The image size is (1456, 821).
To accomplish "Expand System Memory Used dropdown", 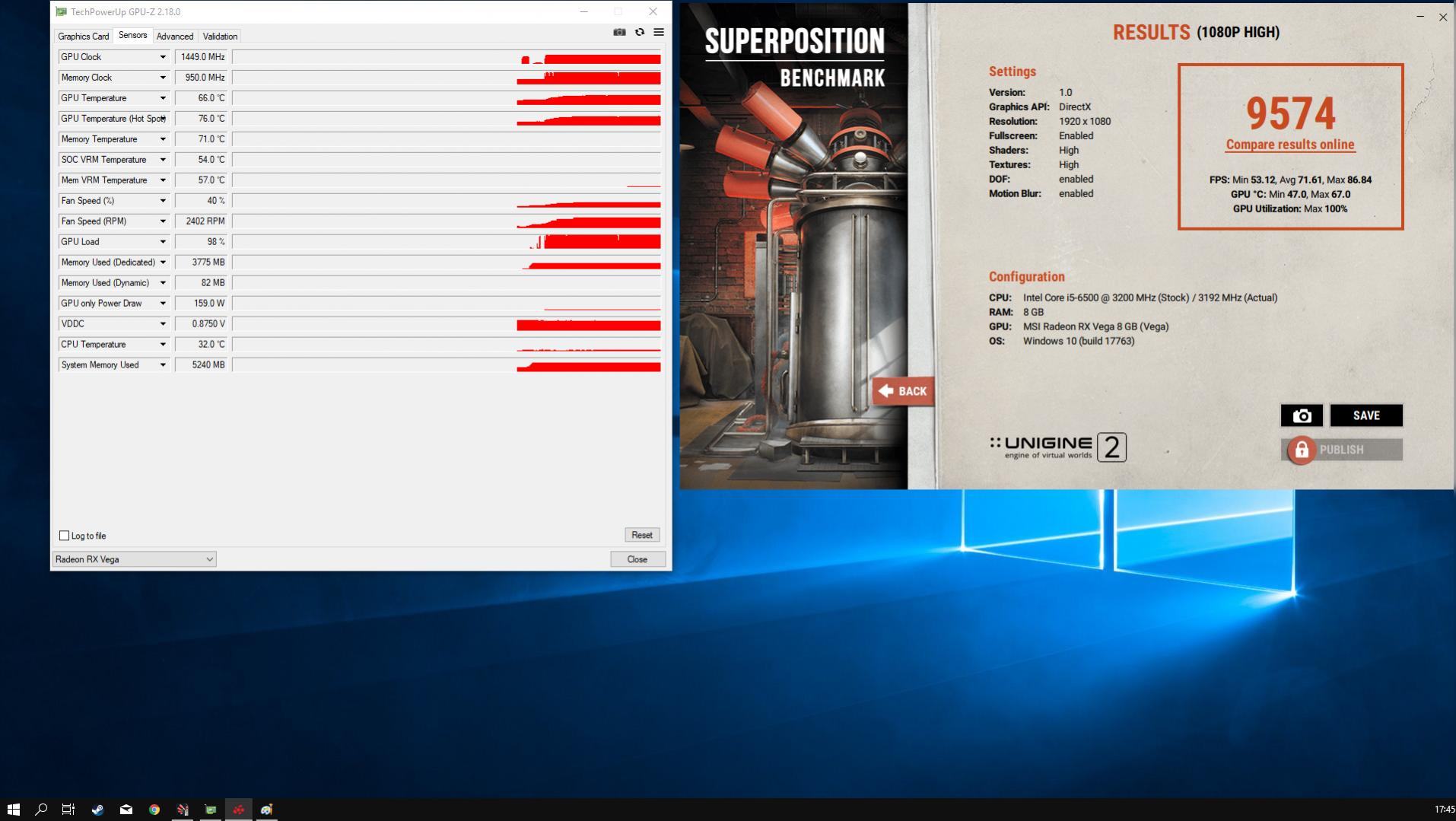I will [163, 365].
